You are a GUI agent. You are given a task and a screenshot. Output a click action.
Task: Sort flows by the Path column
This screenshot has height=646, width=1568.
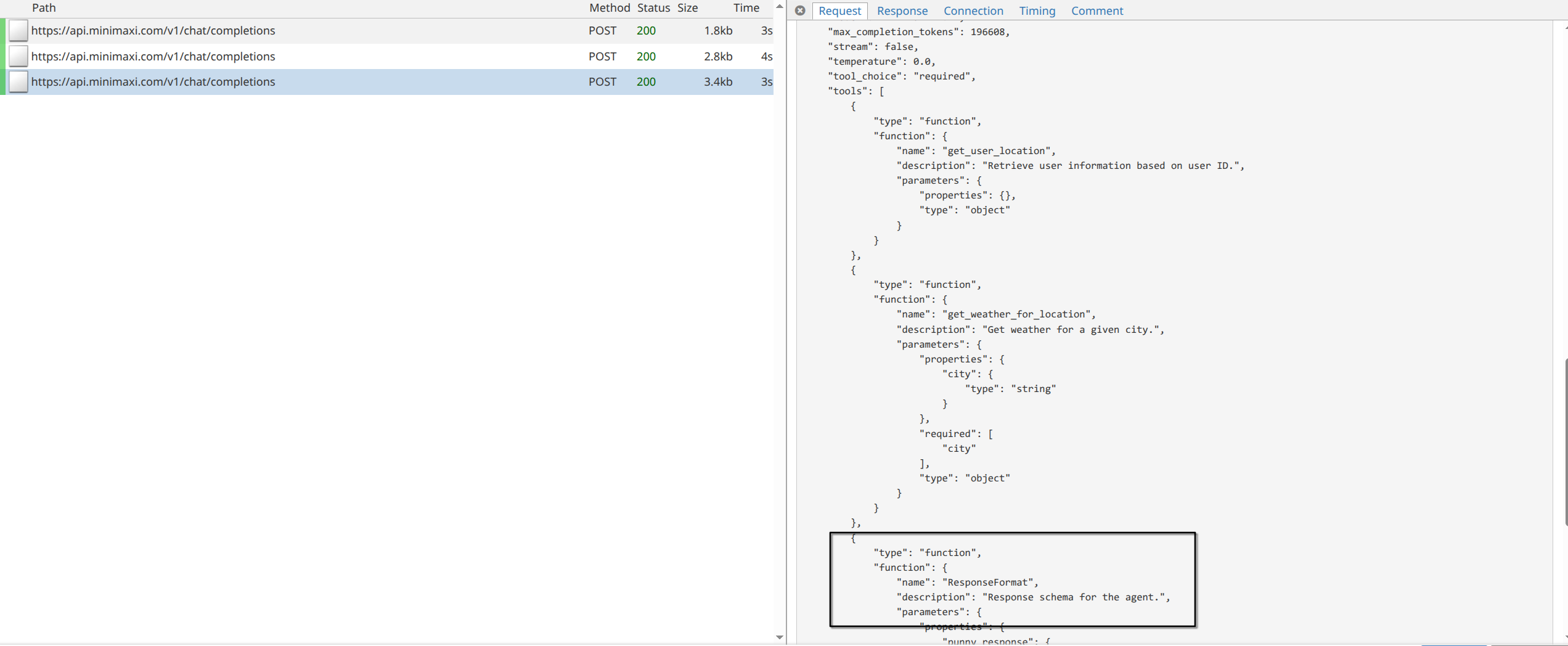pos(44,8)
